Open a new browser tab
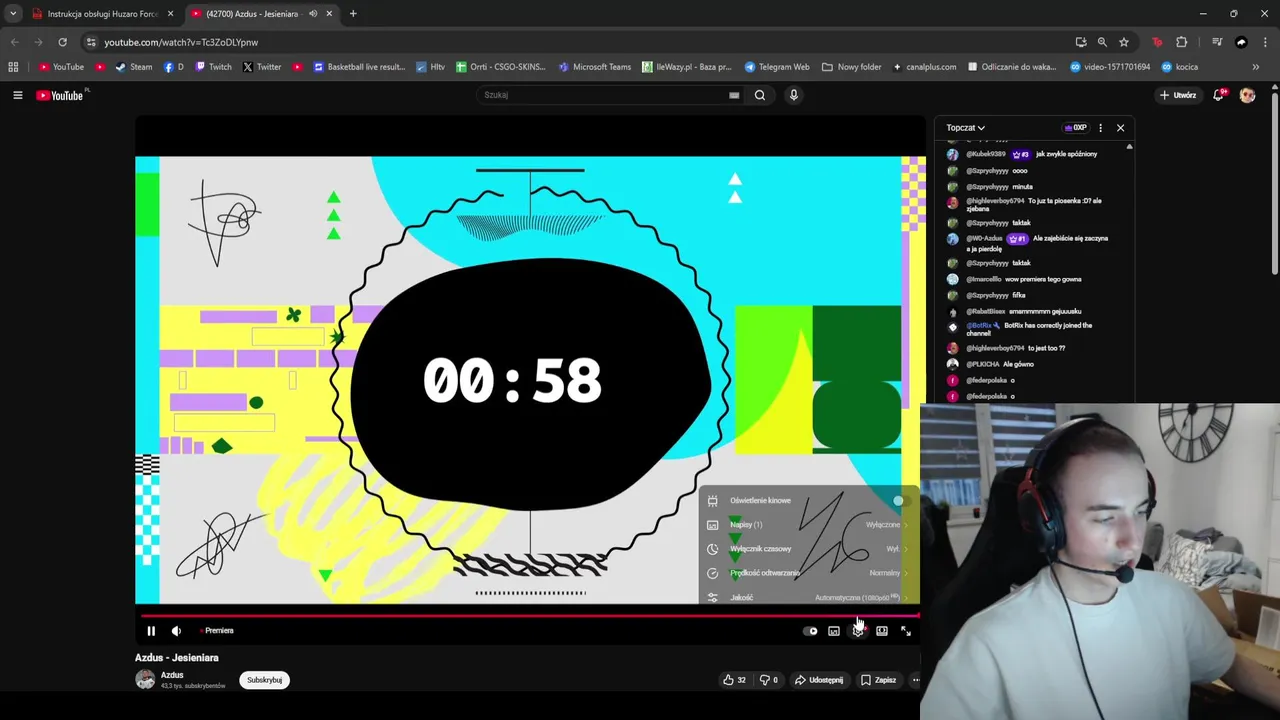This screenshot has height=720, width=1280. [353, 14]
